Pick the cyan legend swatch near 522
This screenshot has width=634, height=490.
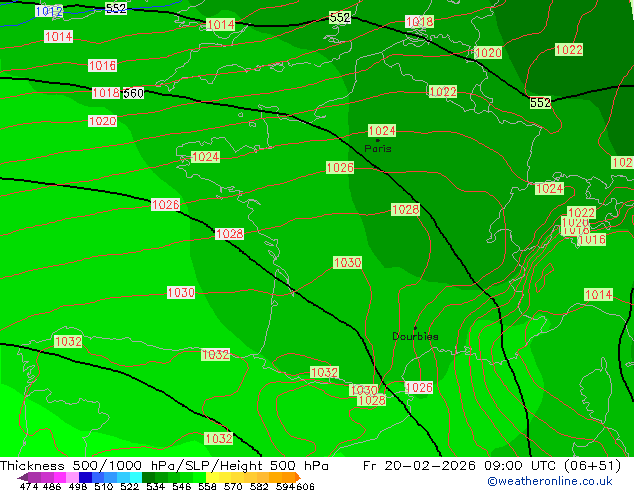(136, 477)
